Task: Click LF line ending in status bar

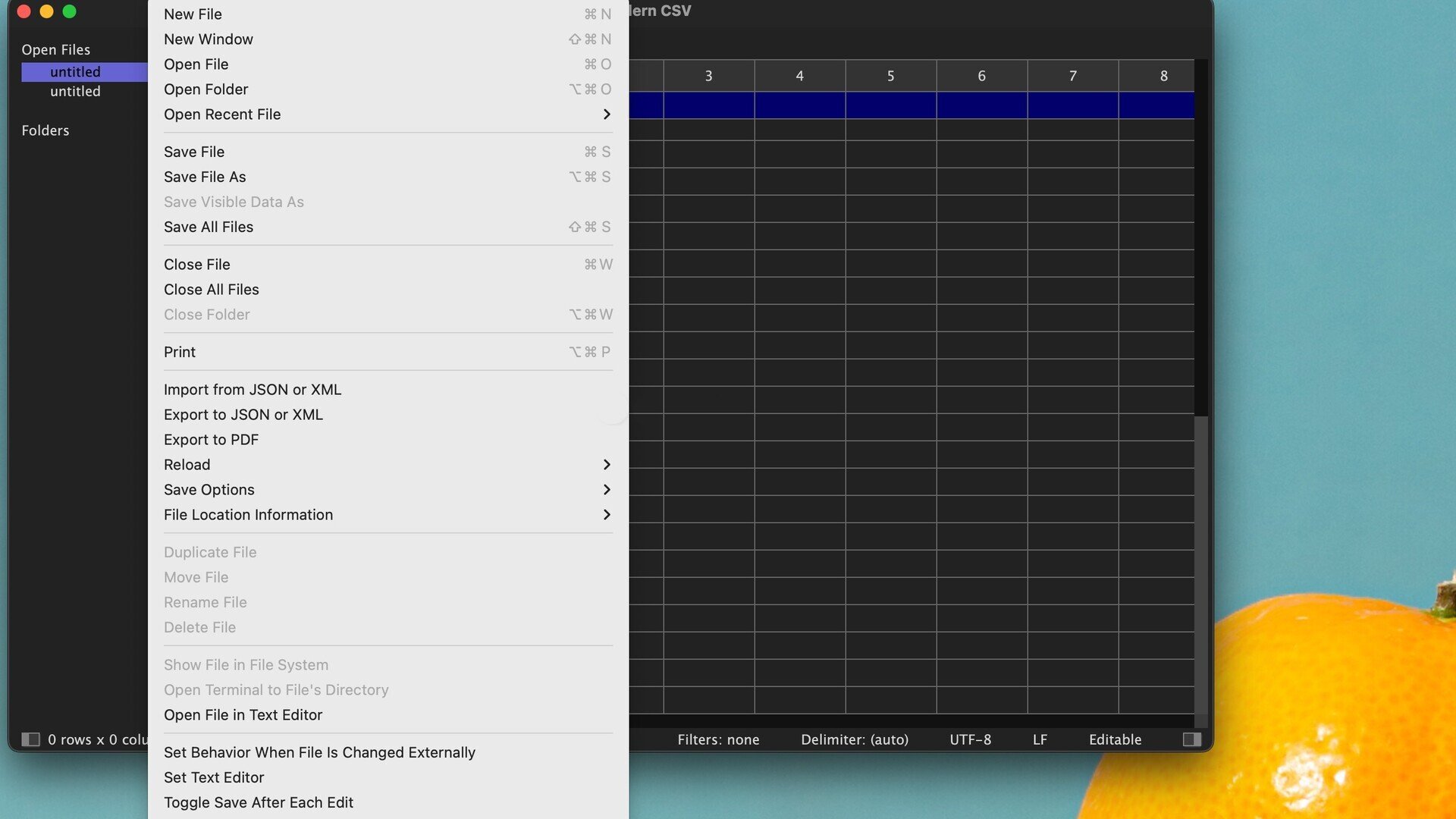Action: click(x=1040, y=739)
